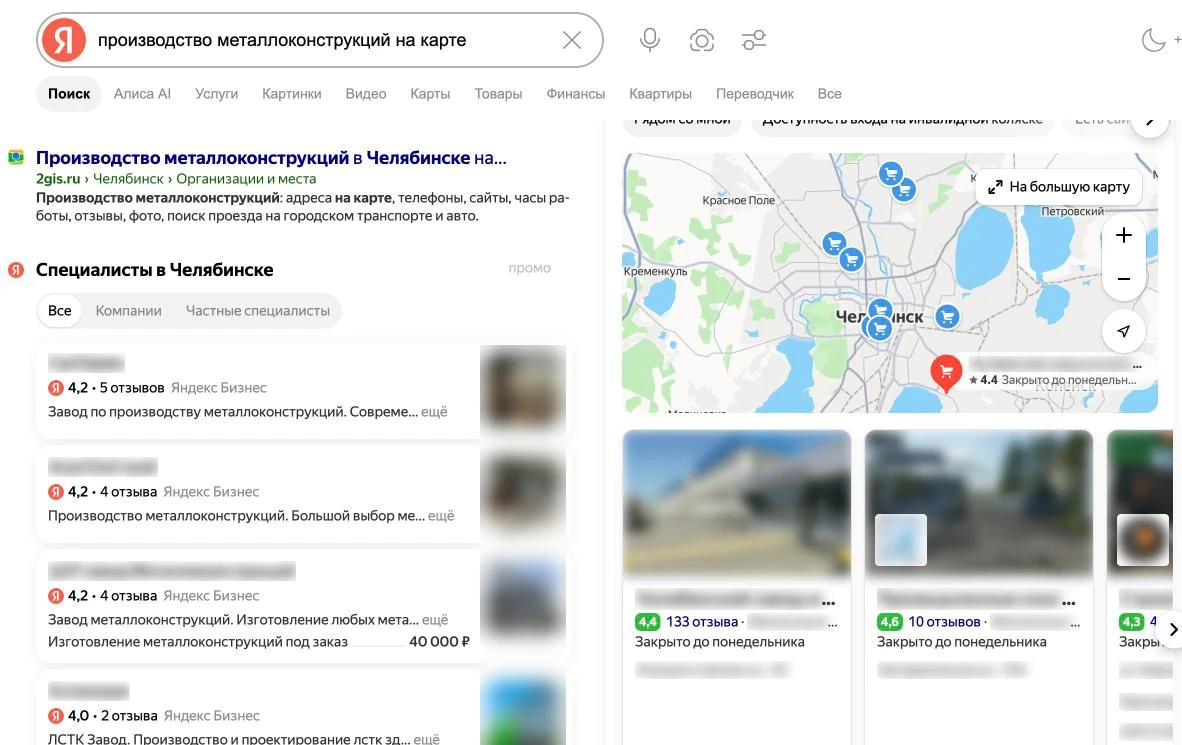Click the Yandex icon beside Специалисты heading
This screenshot has height=745, width=1182.
coord(16,270)
